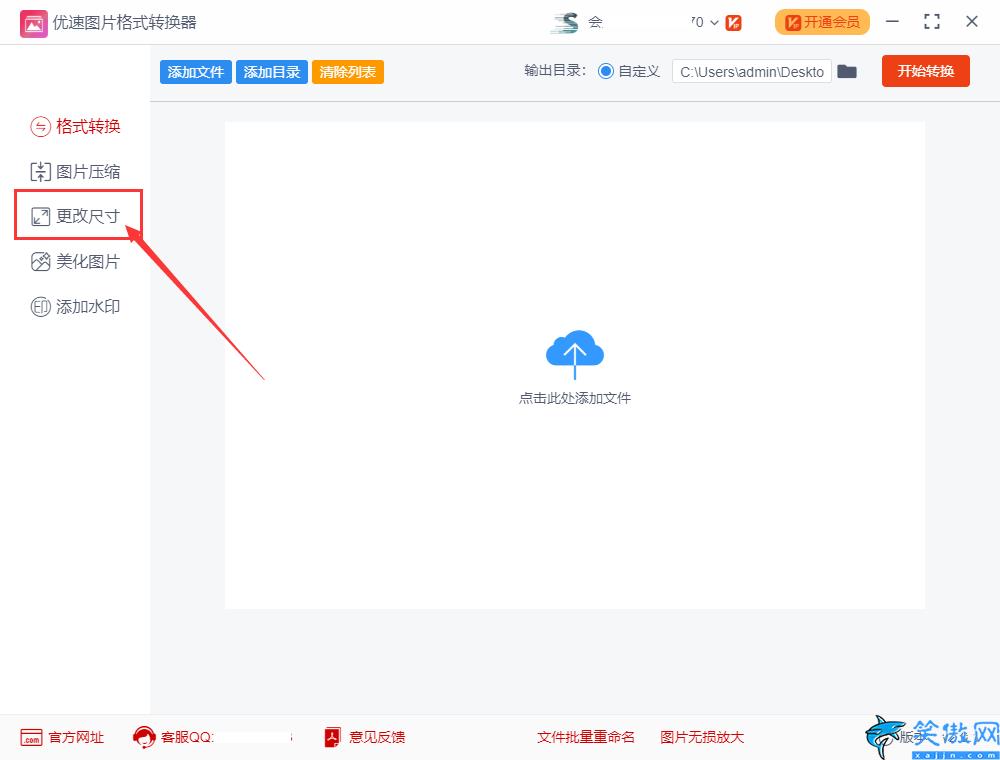Screen dimensions: 1000x760
Task: Click the cloud upload icon
Action: (575, 354)
